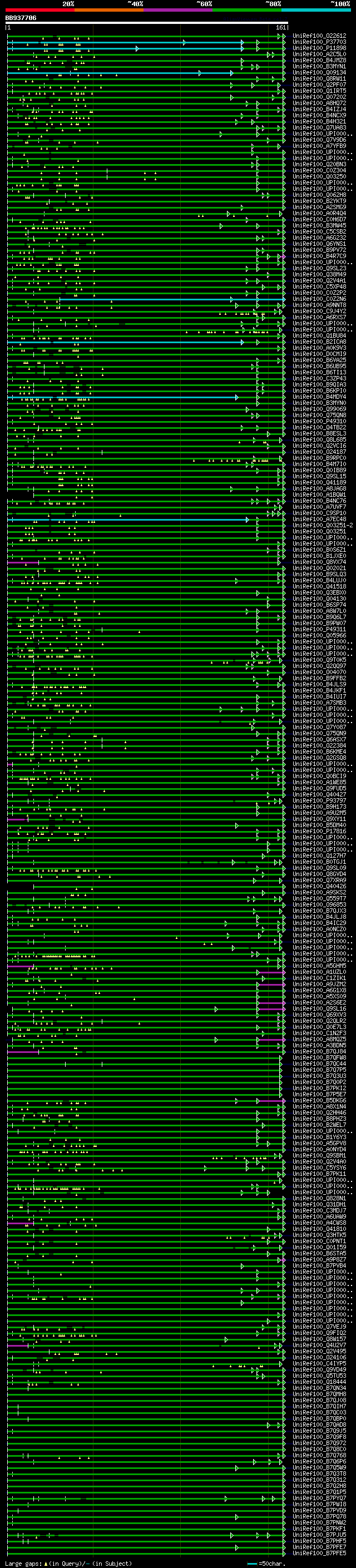Select the UniRef100_B2WEL7 hit
The height and width of the screenshot is (1568, 356).
click(319, 1125)
